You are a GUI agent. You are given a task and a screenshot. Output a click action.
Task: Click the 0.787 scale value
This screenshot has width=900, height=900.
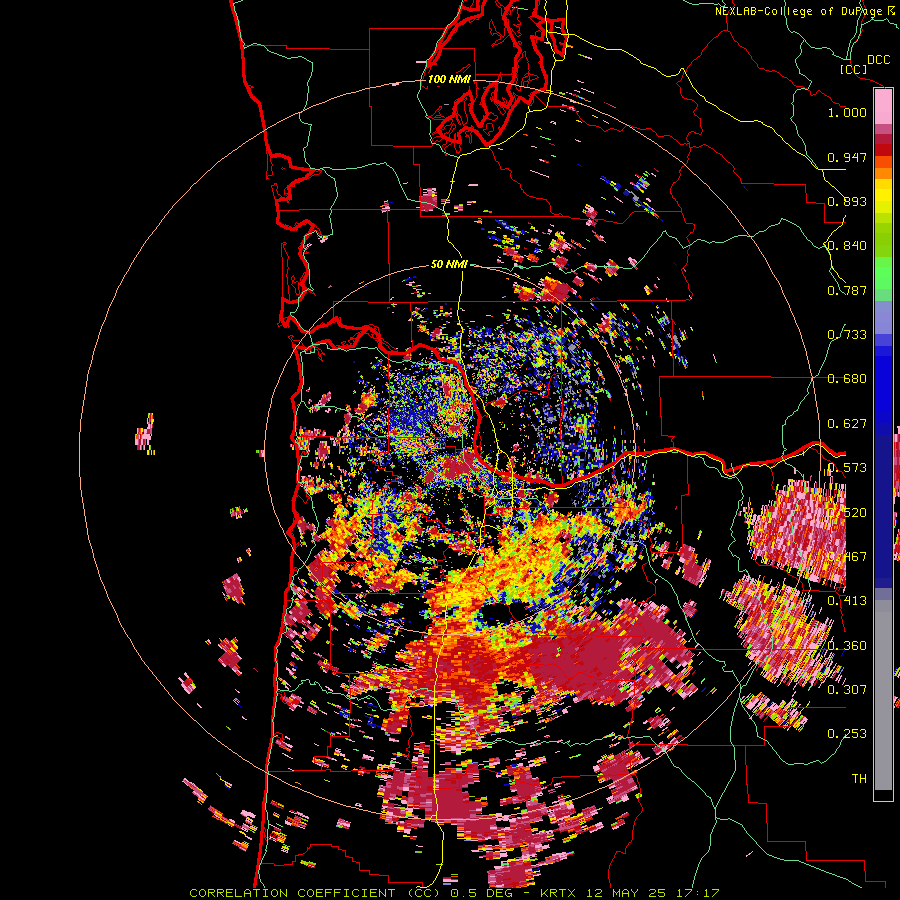pos(847,290)
